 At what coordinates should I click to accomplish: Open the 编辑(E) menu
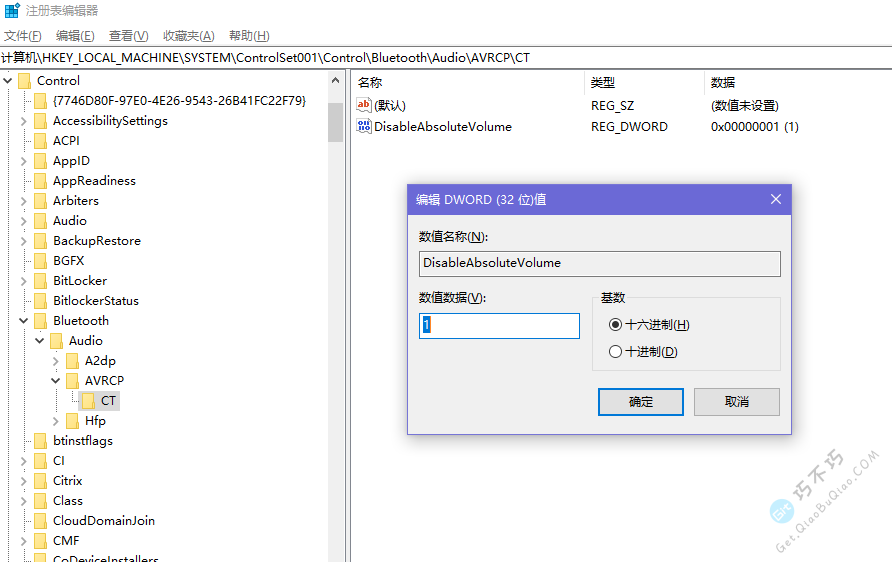click(x=75, y=36)
